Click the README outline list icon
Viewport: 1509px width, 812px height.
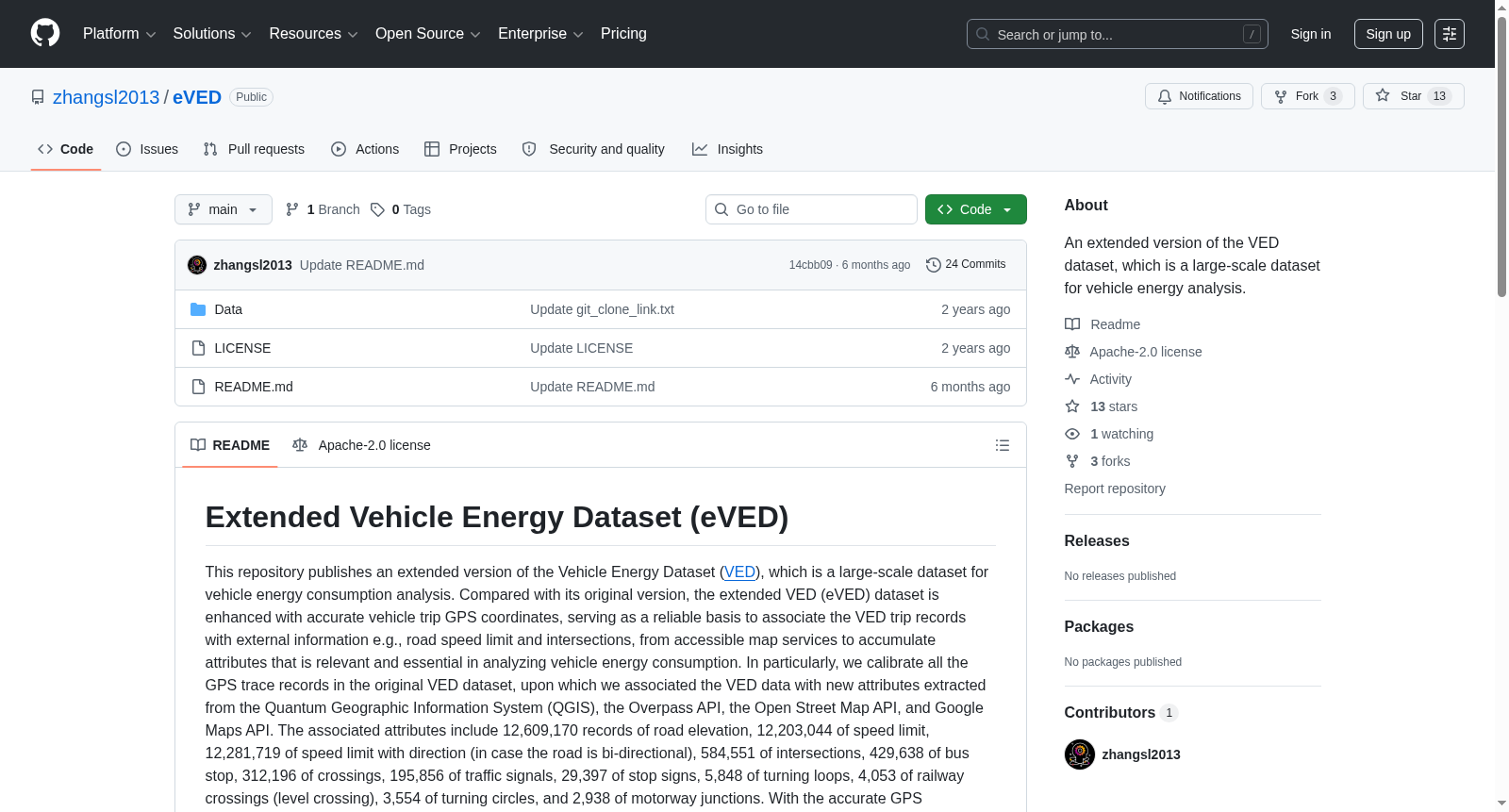click(1003, 445)
